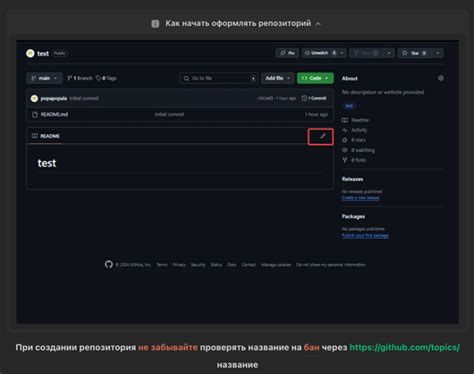
Task: View the '1 Branch' link
Action: [80, 78]
